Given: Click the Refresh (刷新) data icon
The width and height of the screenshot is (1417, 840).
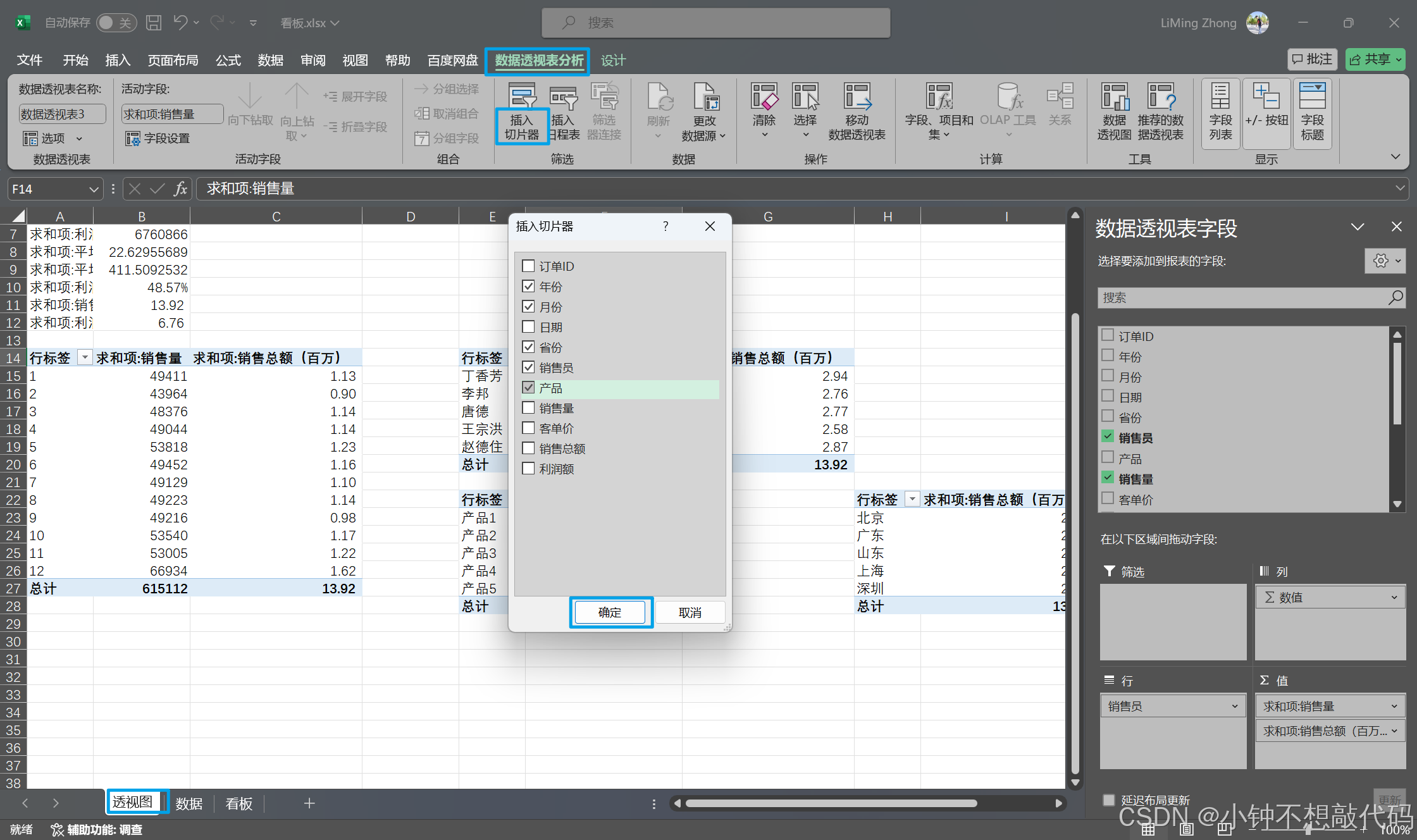Looking at the screenshot, I should [x=659, y=111].
